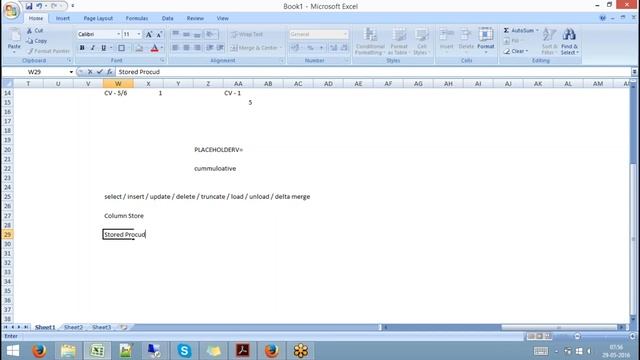Toggle Underline formatting
The width and height of the screenshot is (640, 360).
104,48
